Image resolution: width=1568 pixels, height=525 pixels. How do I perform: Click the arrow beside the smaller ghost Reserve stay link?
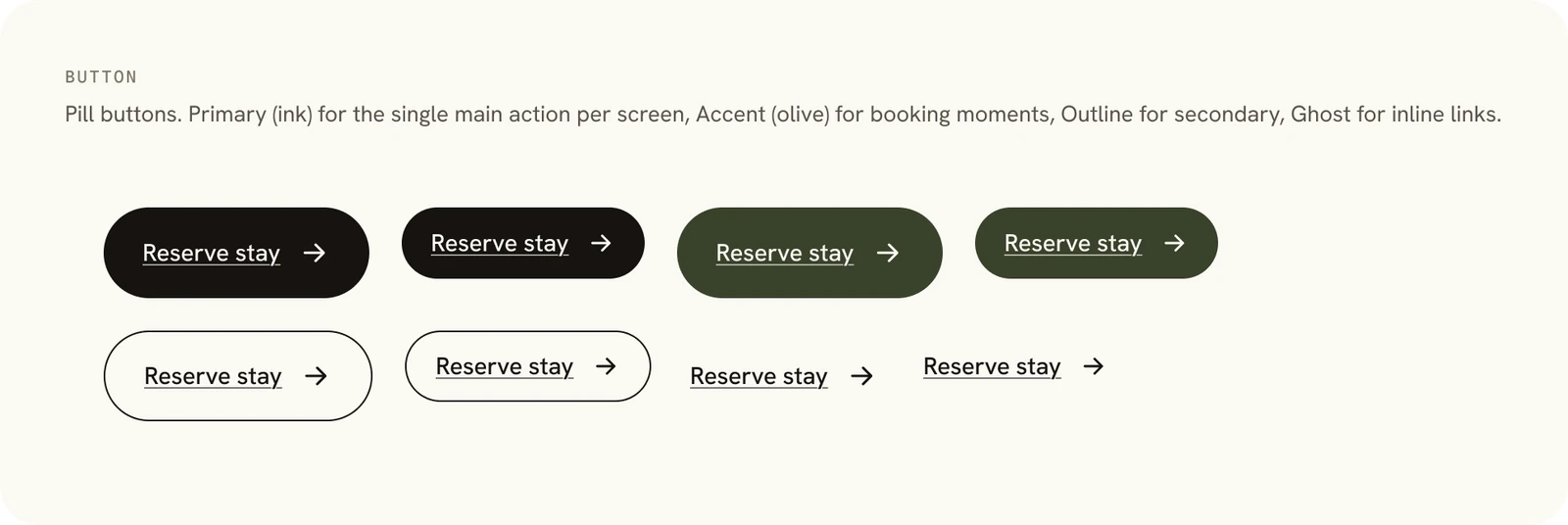1094,366
